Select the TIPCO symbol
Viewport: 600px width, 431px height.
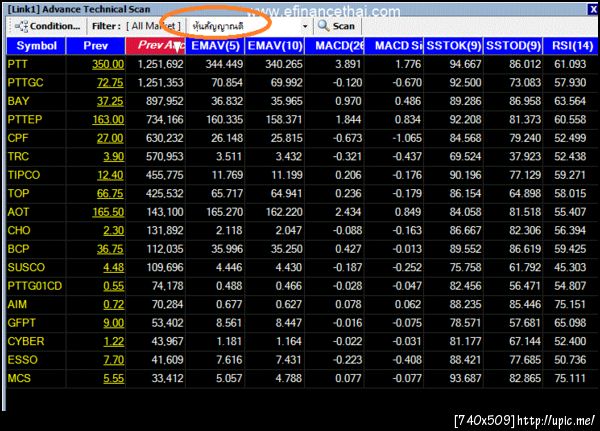coord(24,175)
